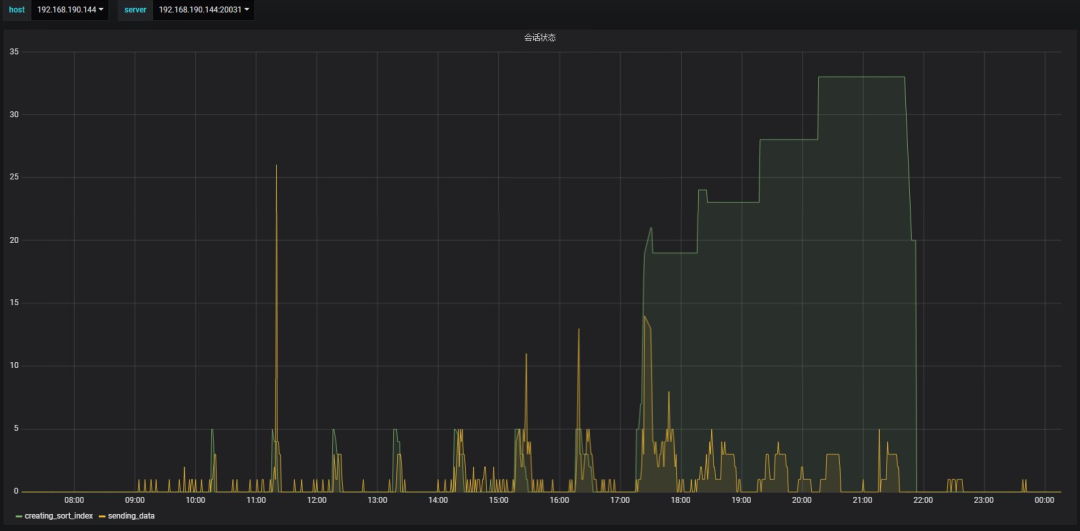Image resolution: width=1080 pixels, height=531 pixels.
Task: Open the server variable dropdown
Action: coord(202,10)
